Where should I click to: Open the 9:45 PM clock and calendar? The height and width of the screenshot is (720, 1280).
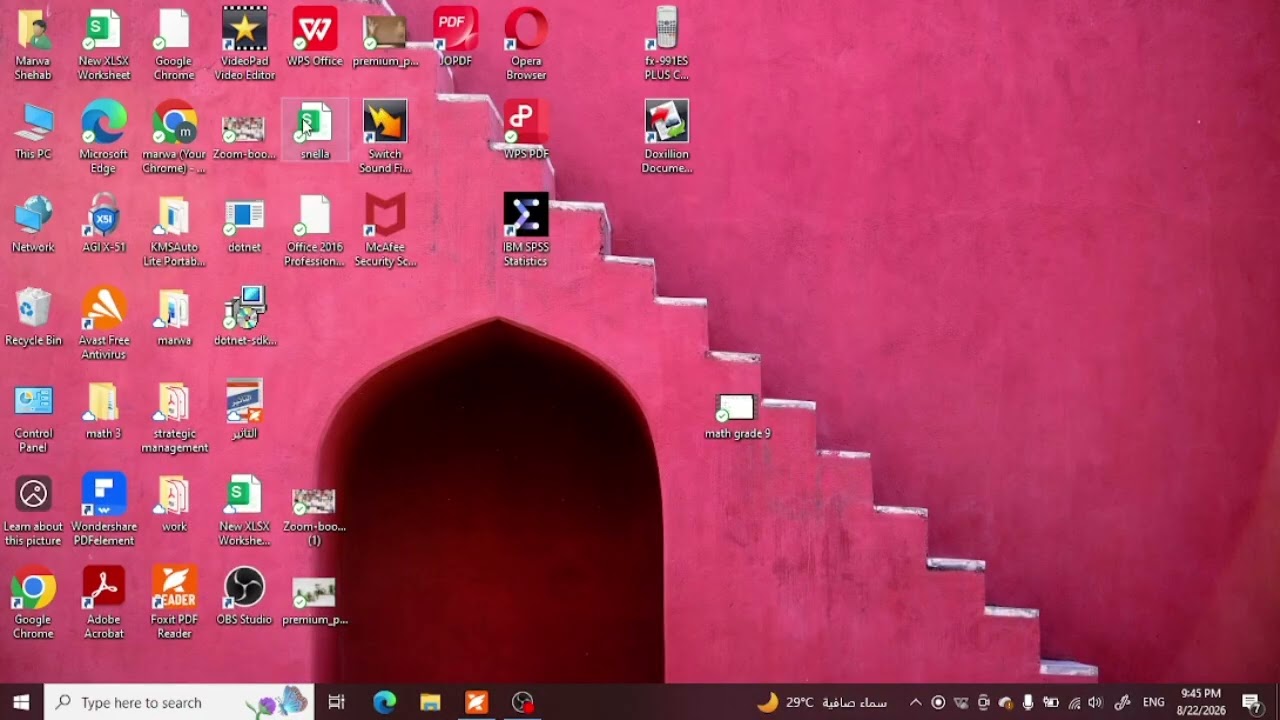click(1201, 702)
